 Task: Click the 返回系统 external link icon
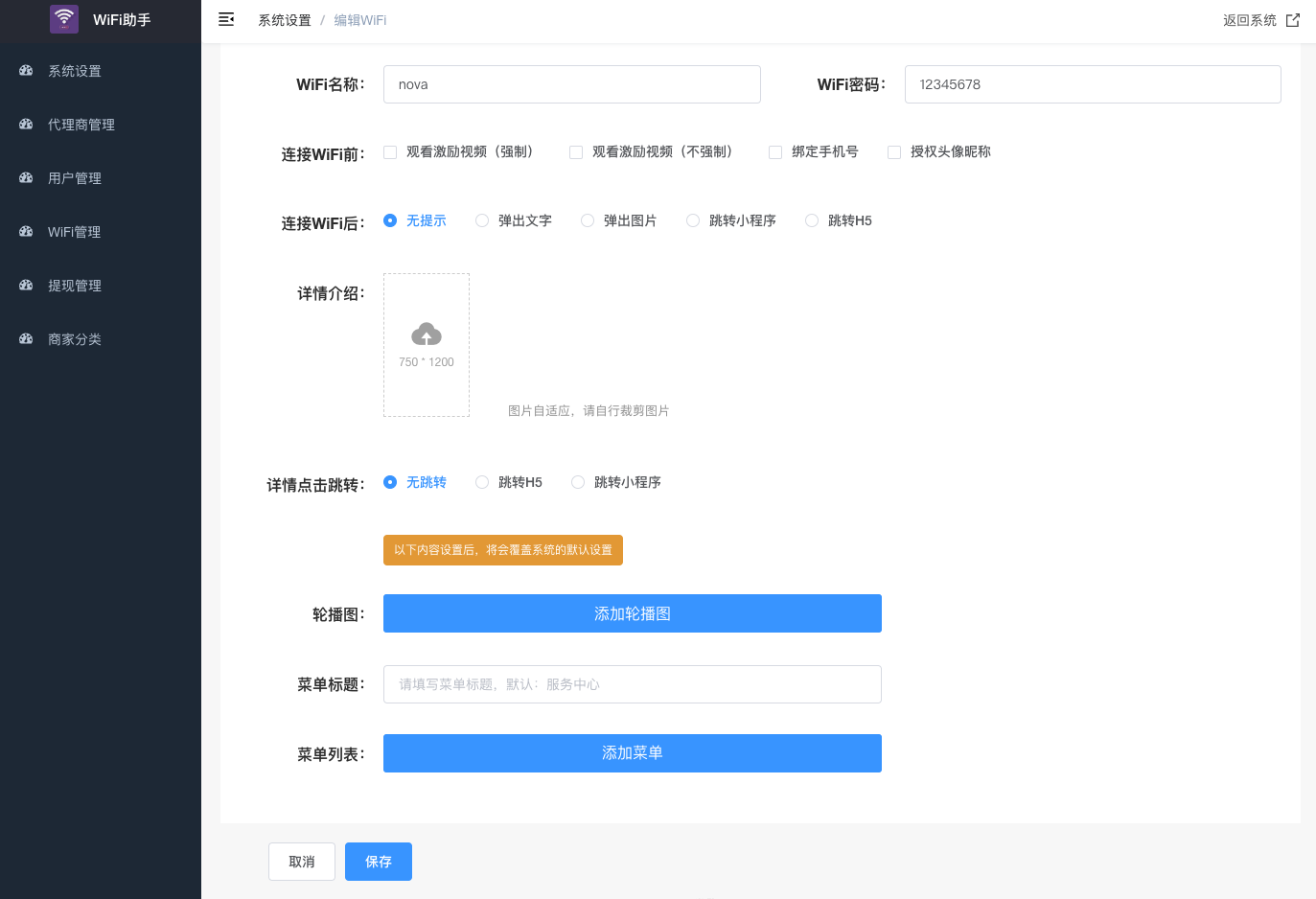1293,20
